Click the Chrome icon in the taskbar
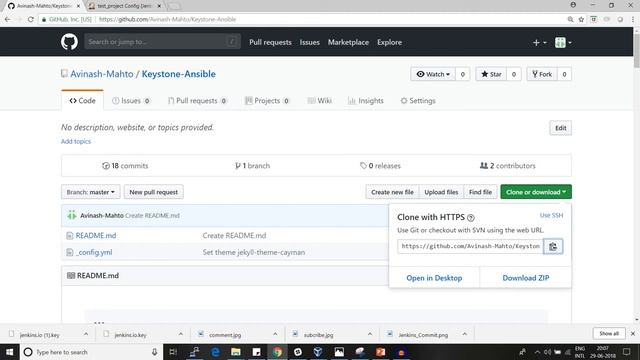Image resolution: width=640 pixels, height=360 pixels. (x=277, y=352)
